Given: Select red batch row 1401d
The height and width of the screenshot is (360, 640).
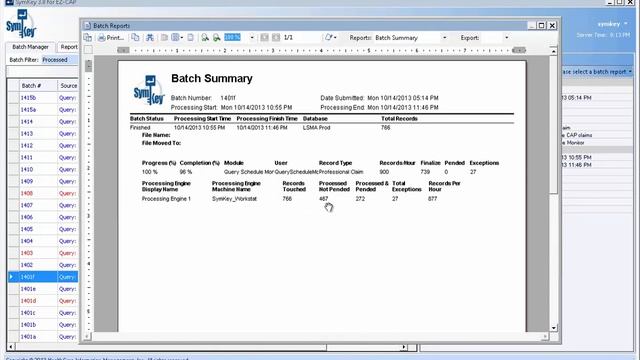Looking at the screenshot, I should point(43,301).
